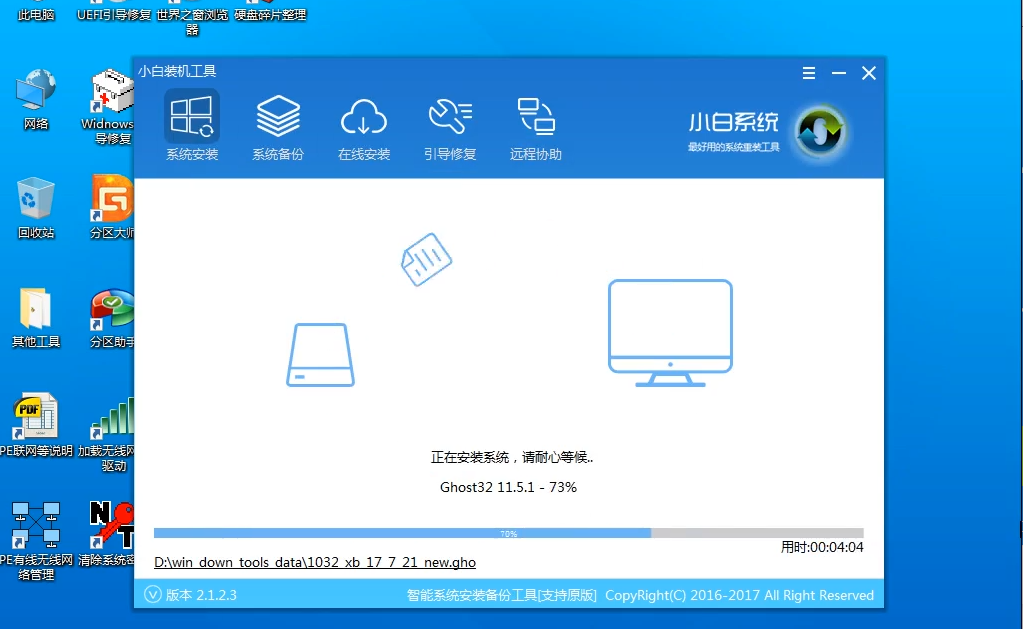
Task: Click the 远程协助 remote assistance icon
Action: click(x=536, y=125)
